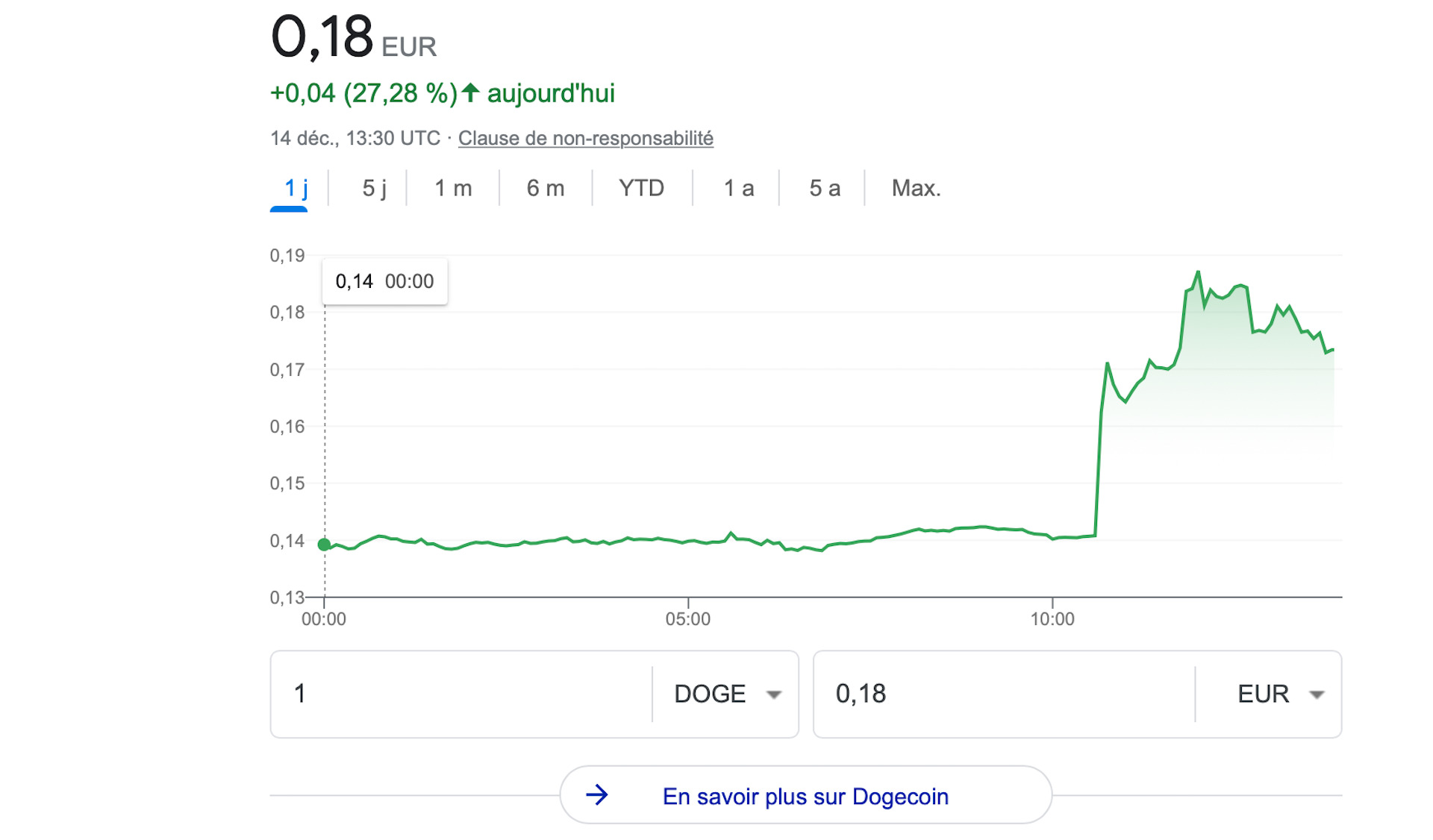Click the EUR amount field showing 0,18

[1005, 695]
